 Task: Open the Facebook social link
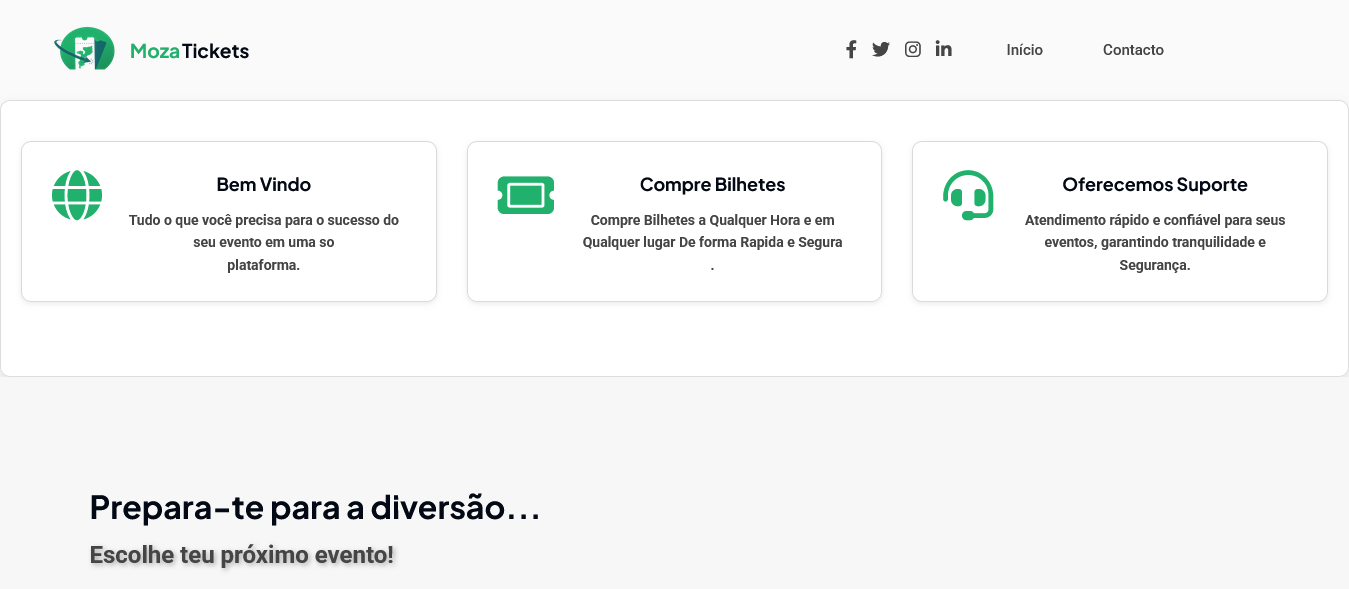pos(851,50)
